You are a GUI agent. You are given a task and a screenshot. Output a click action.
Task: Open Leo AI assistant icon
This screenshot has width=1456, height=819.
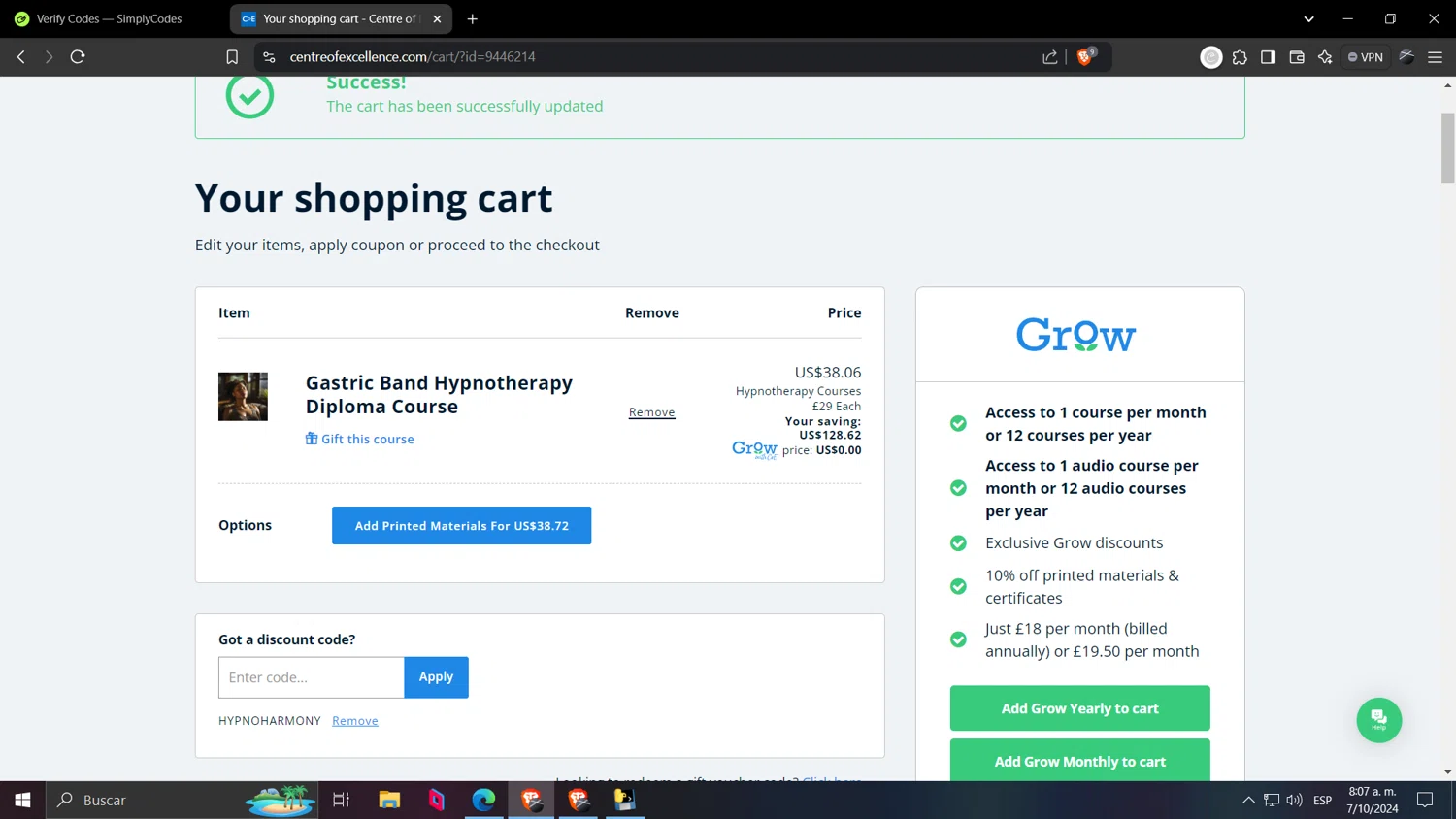(x=1325, y=57)
